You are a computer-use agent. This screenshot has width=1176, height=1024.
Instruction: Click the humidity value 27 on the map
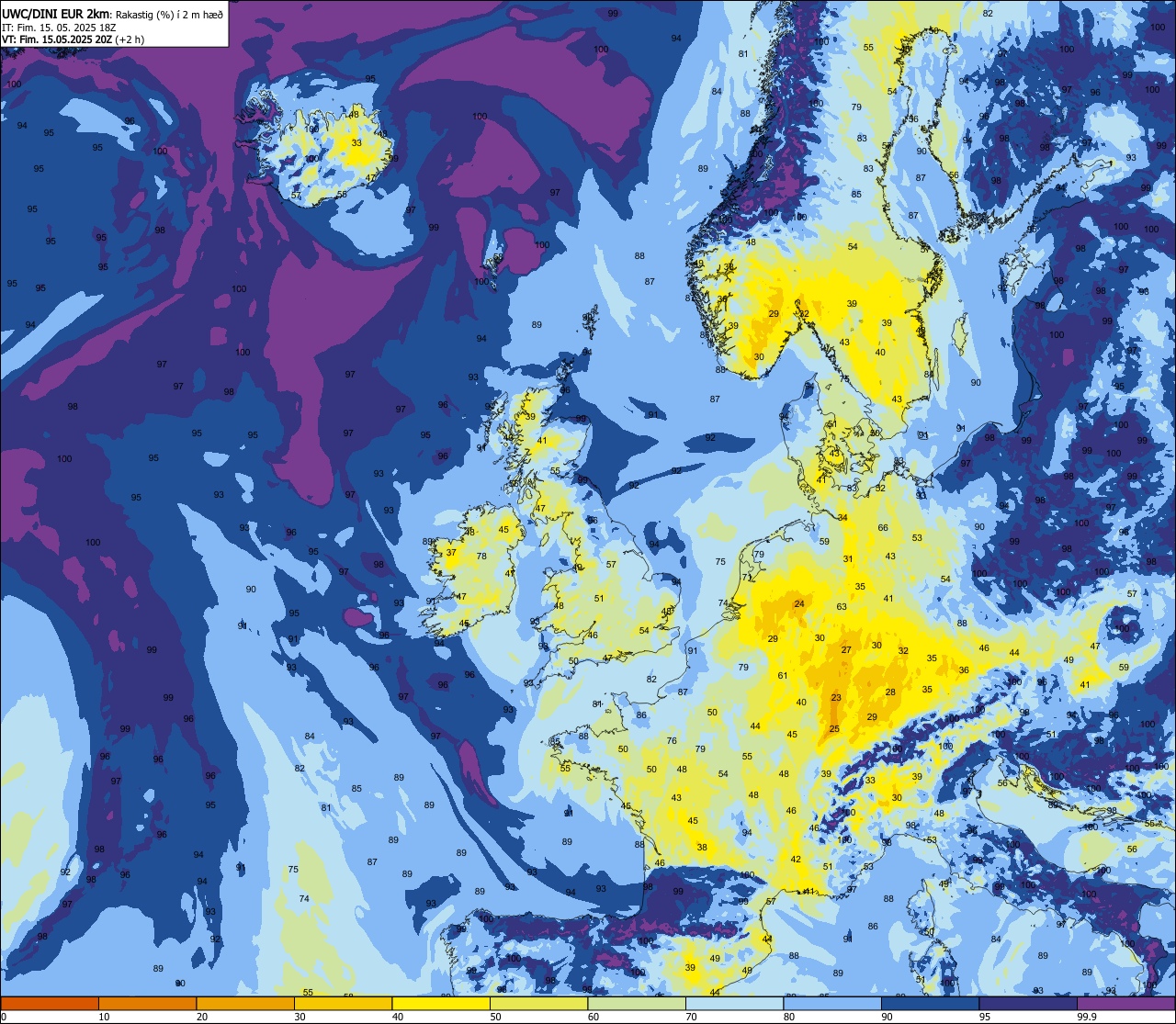[x=846, y=649]
